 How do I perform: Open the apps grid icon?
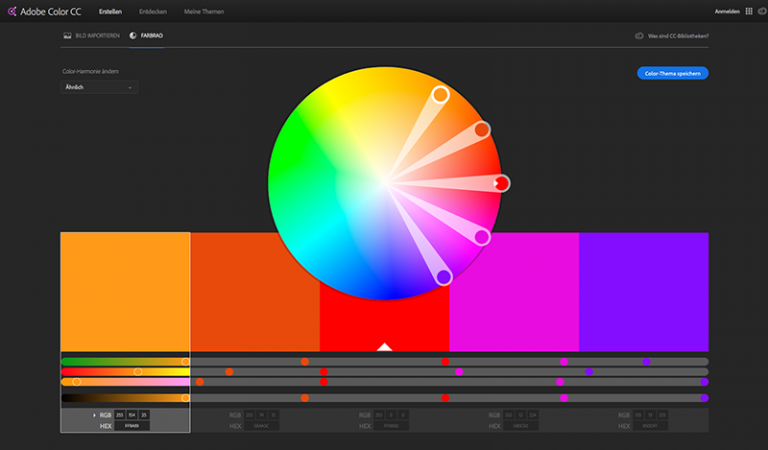749,11
